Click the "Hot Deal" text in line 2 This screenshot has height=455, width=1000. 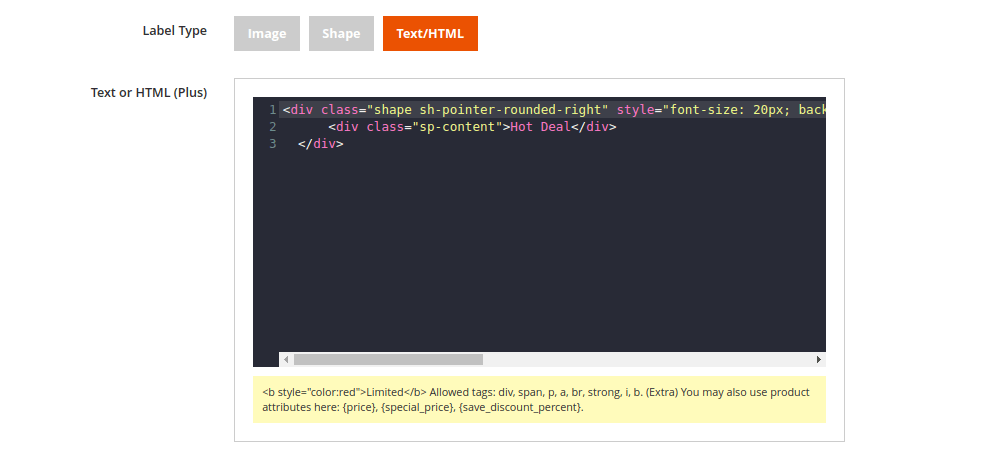[x=540, y=126]
